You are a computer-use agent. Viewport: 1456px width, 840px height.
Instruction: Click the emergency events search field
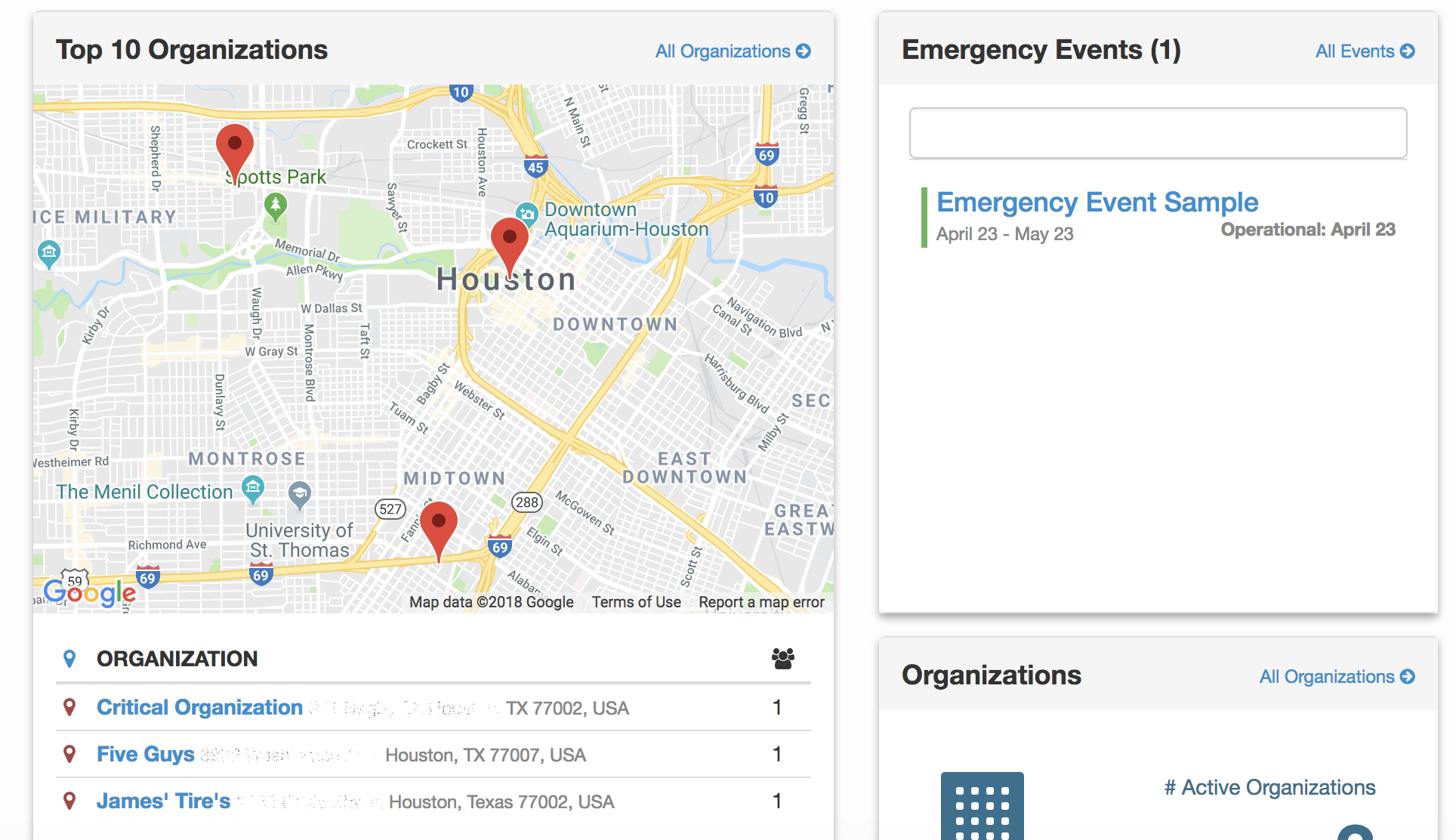tap(1158, 133)
